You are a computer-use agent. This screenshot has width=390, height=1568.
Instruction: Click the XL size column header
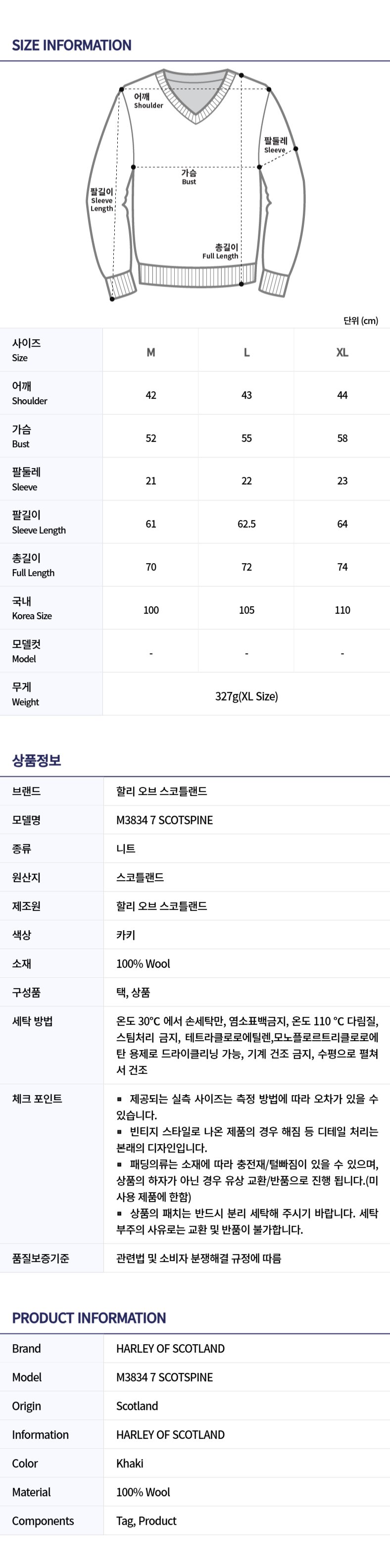click(x=342, y=353)
